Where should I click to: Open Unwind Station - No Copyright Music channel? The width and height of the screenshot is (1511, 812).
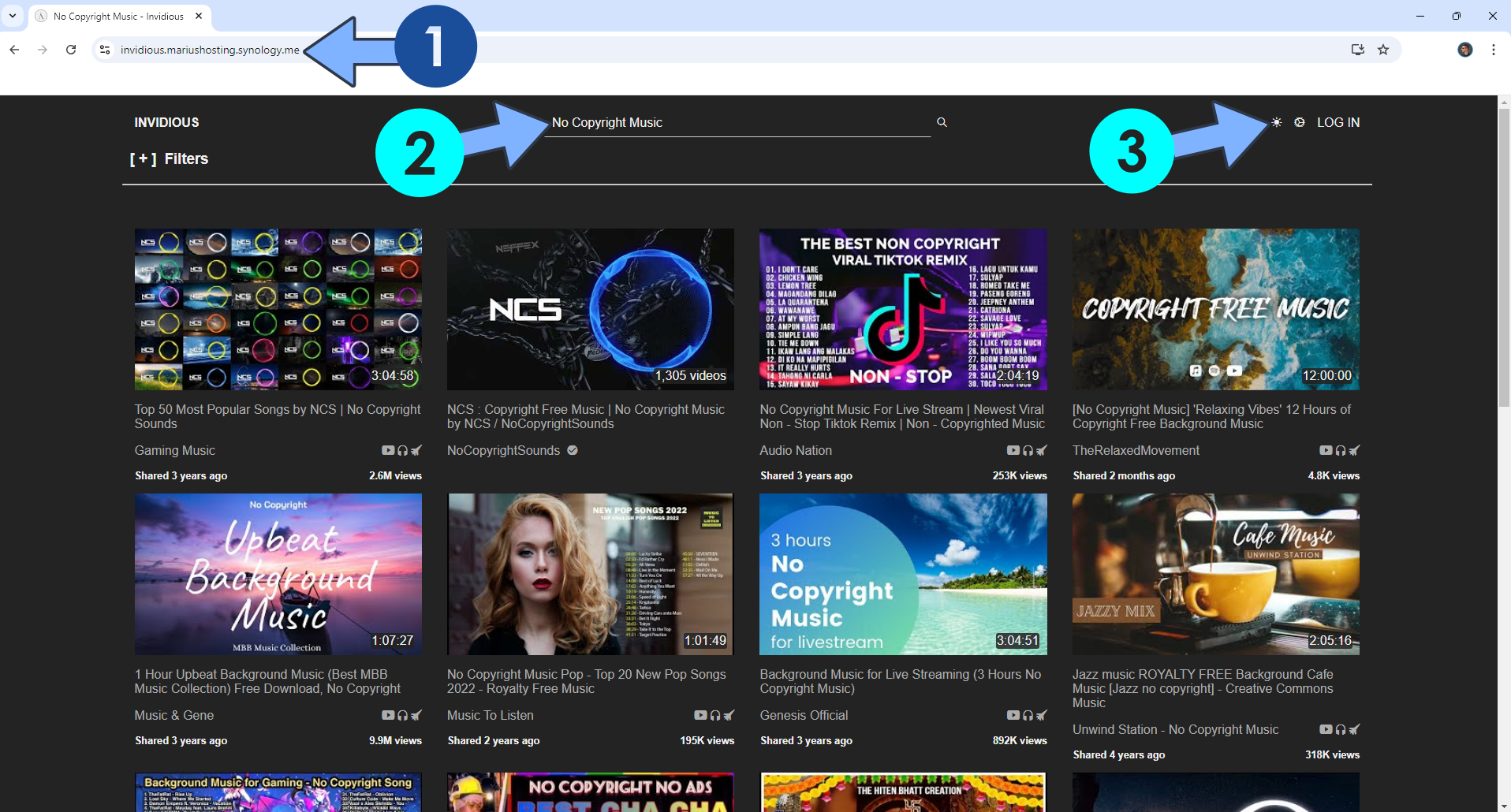(x=1175, y=729)
